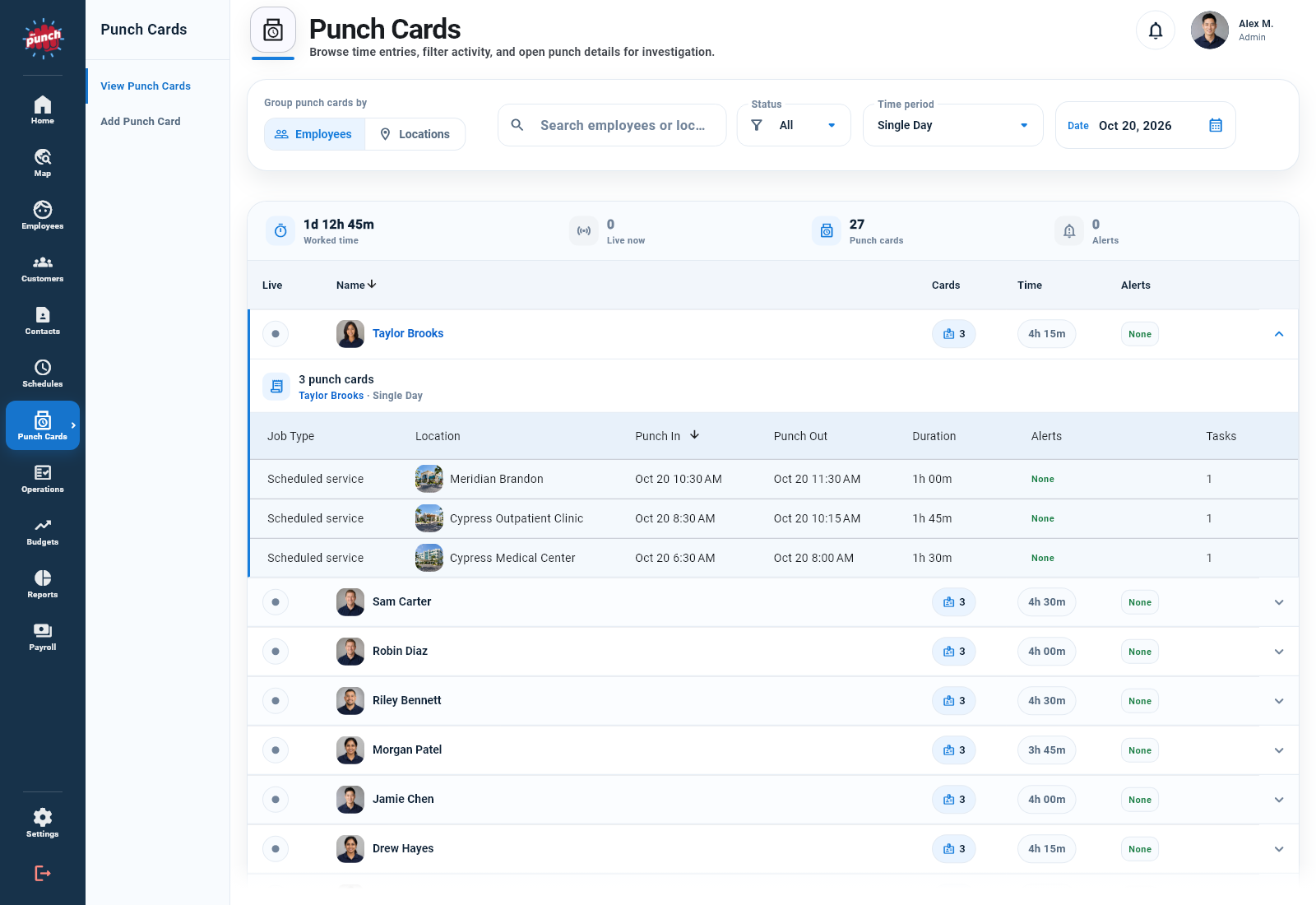The width and height of the screenshot is (1316, 905).
Task: Open the date picker calendar icon
Action: [1216, 125]
